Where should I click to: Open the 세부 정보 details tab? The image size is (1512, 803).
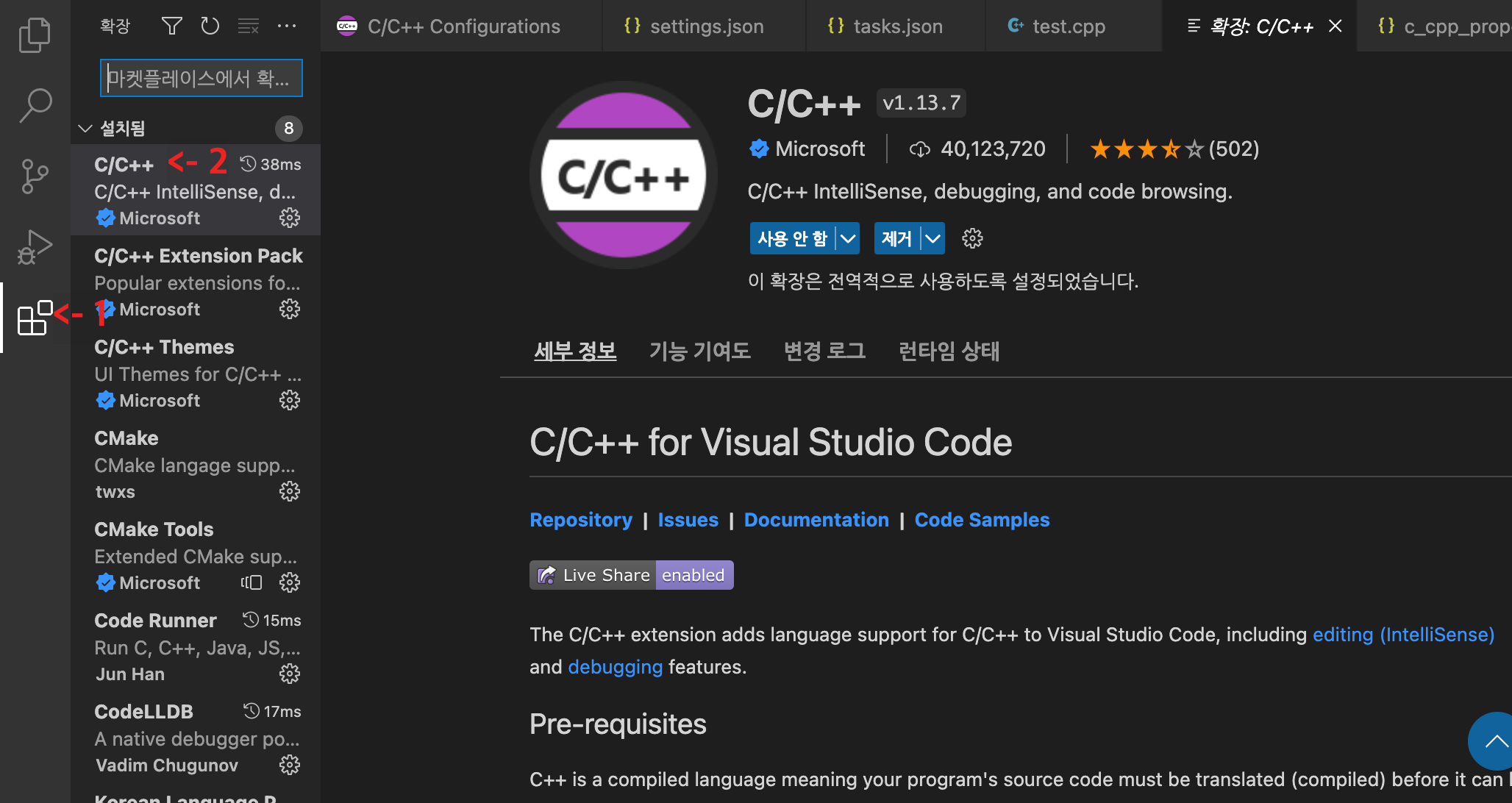coord(575,351)
